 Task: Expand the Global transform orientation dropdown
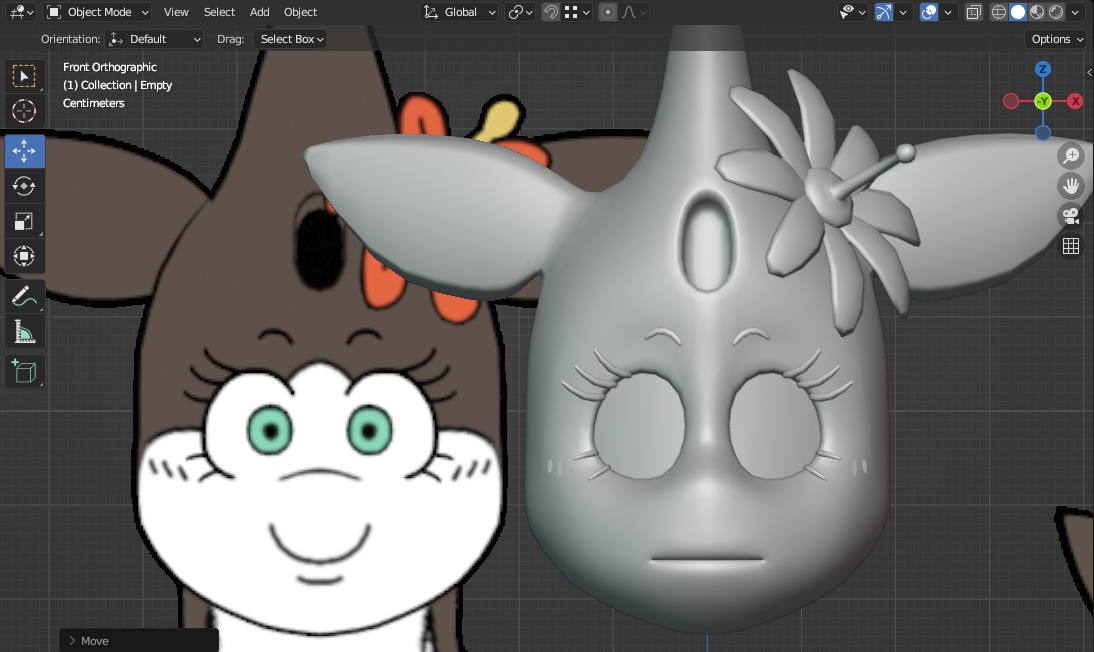pyautogui.click(x=459, y=12)
